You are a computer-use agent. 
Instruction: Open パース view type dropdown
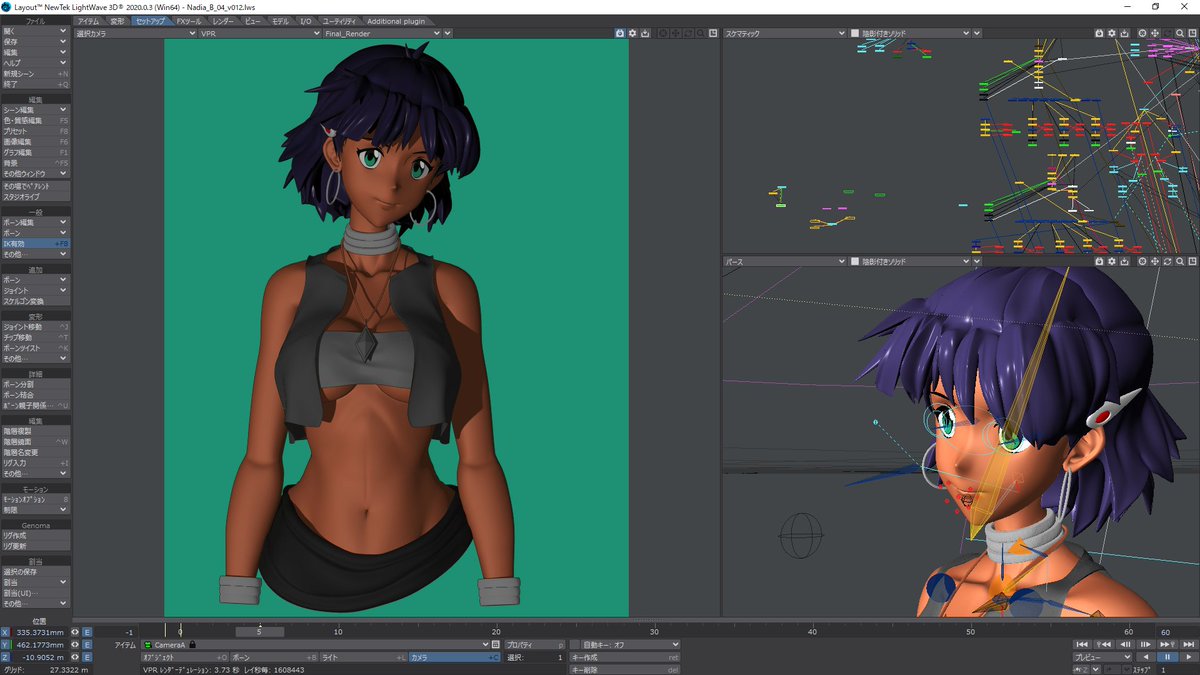coord(785,261)
